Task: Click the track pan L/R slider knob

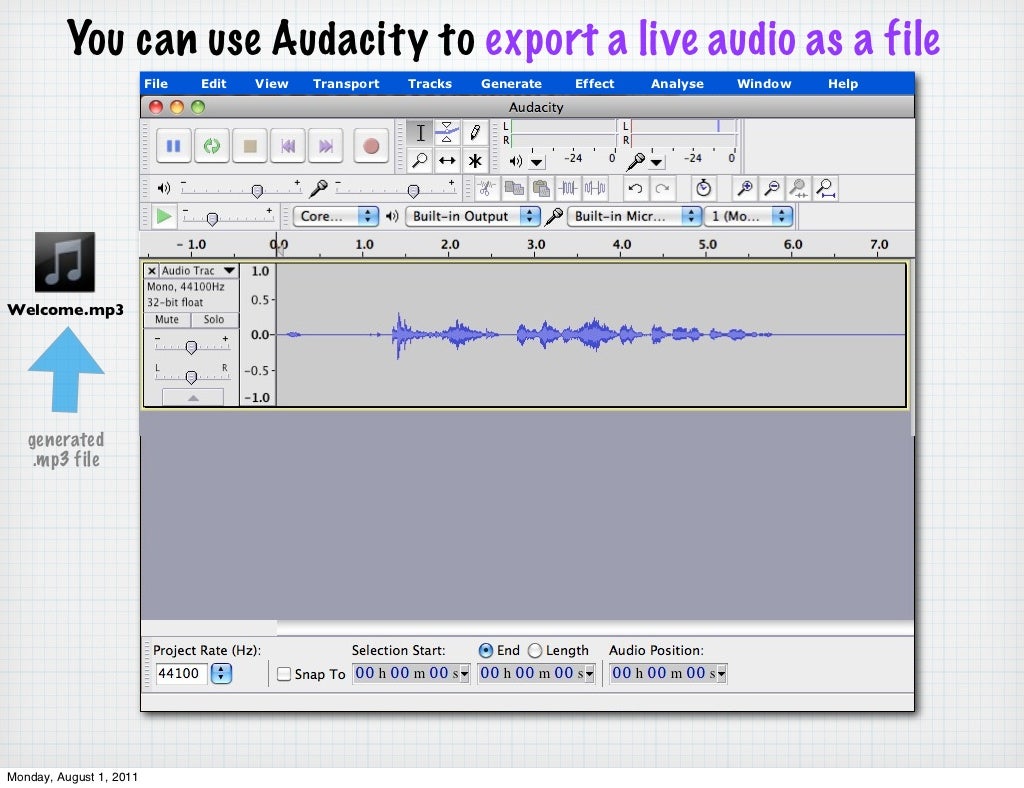Action: 191,377
